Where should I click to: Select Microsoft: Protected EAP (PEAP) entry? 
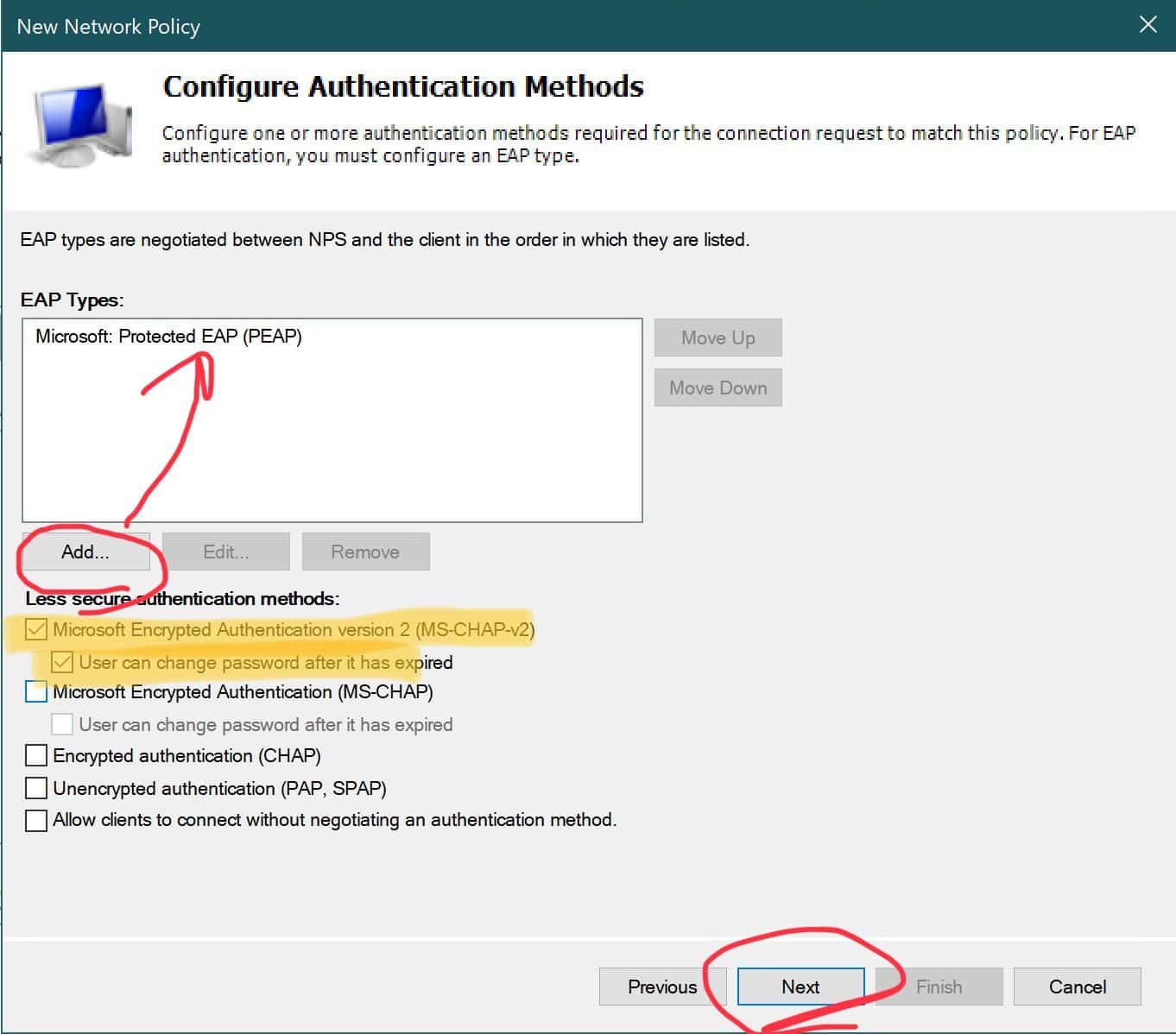coord(168,337)
